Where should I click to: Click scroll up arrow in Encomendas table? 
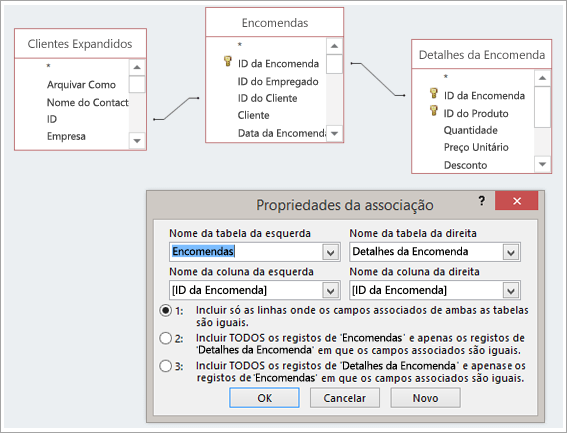334,46
